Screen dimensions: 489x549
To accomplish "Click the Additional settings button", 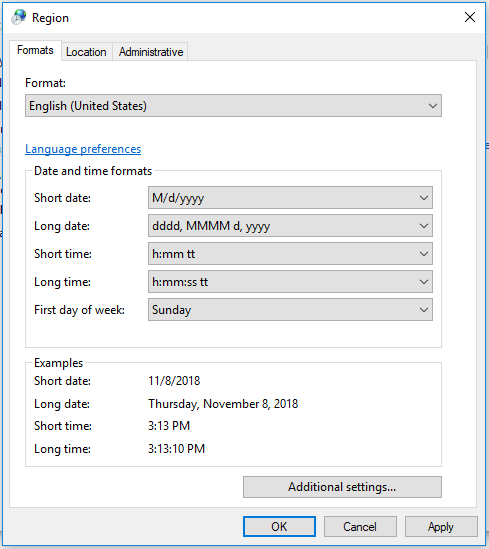I will pyautogui.click(x=342, y=487).
